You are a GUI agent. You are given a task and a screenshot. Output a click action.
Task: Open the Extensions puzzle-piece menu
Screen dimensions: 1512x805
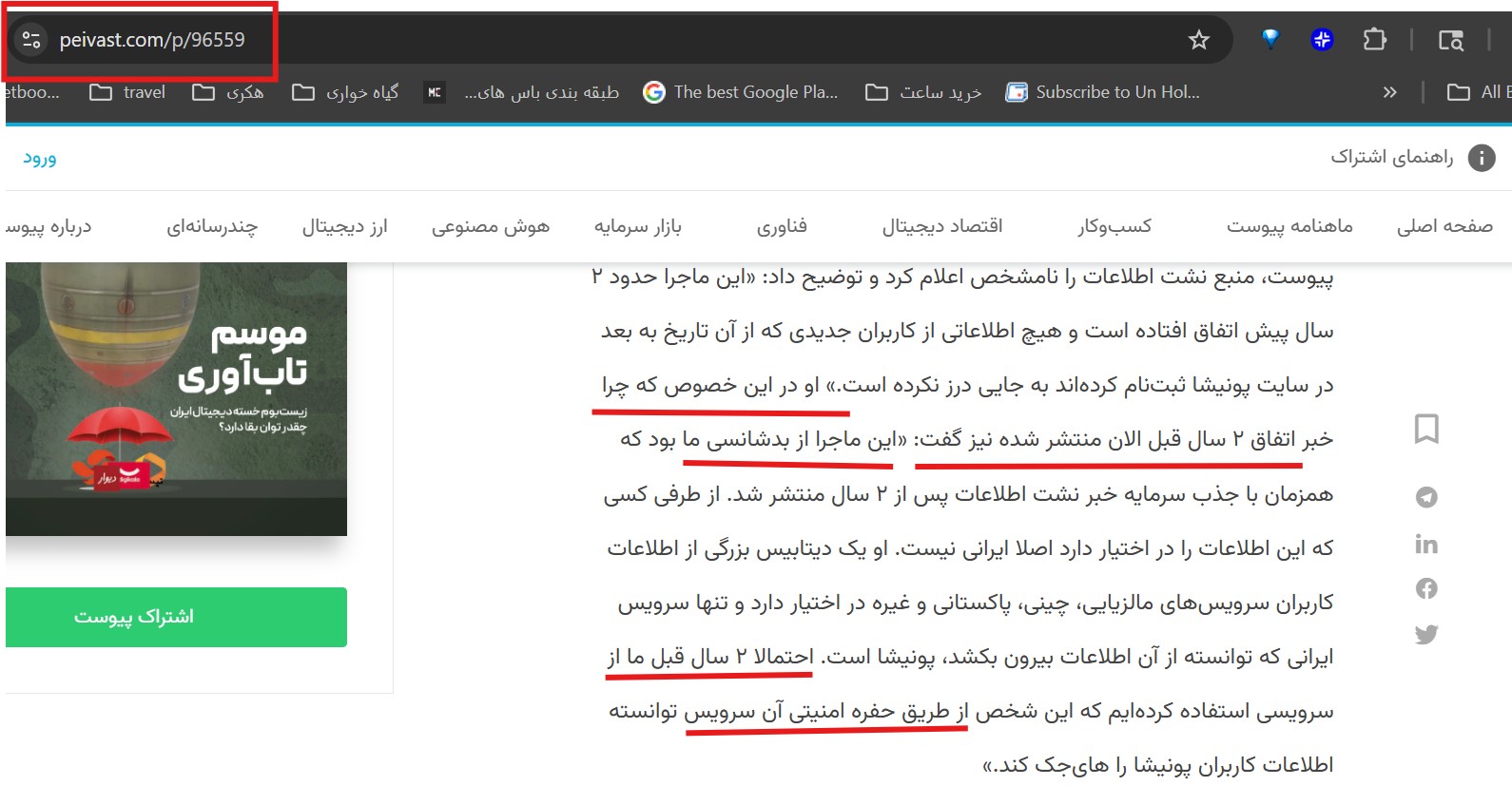click(x=1374, y=40)
